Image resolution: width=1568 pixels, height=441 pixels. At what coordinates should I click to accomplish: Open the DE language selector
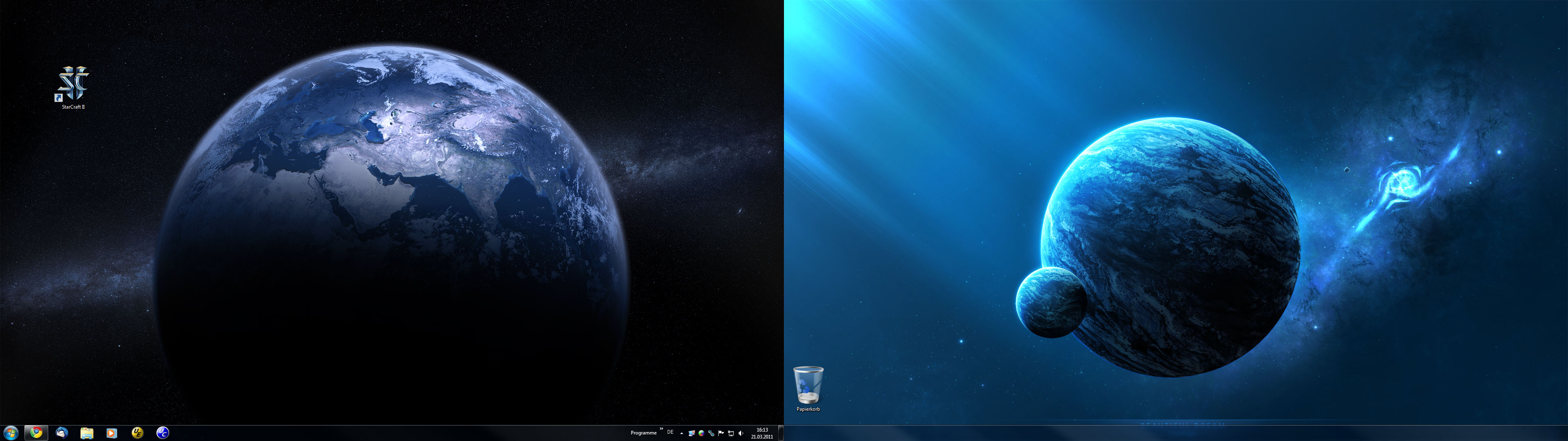670,432
